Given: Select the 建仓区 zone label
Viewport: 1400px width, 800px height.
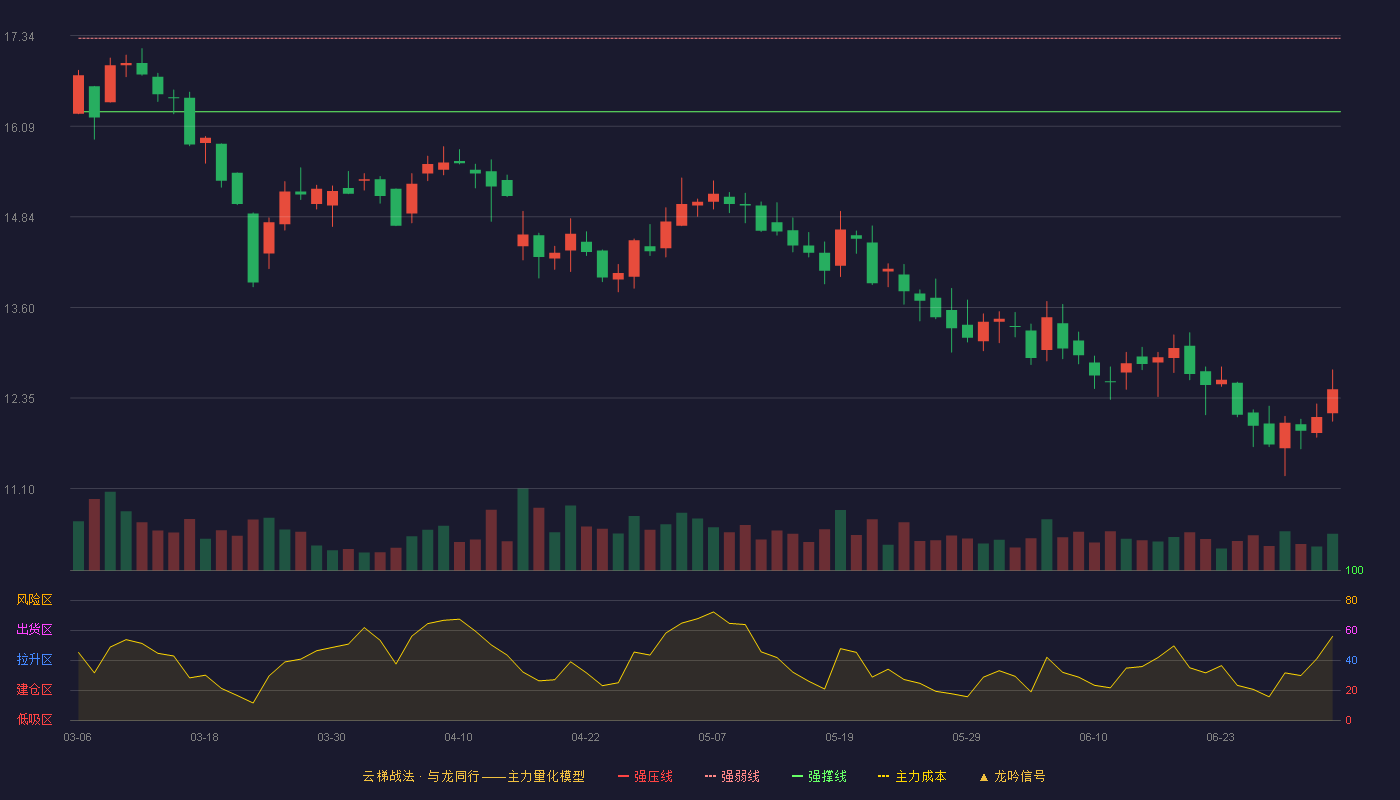Looking at the screenshot, I should click(34, 690).
